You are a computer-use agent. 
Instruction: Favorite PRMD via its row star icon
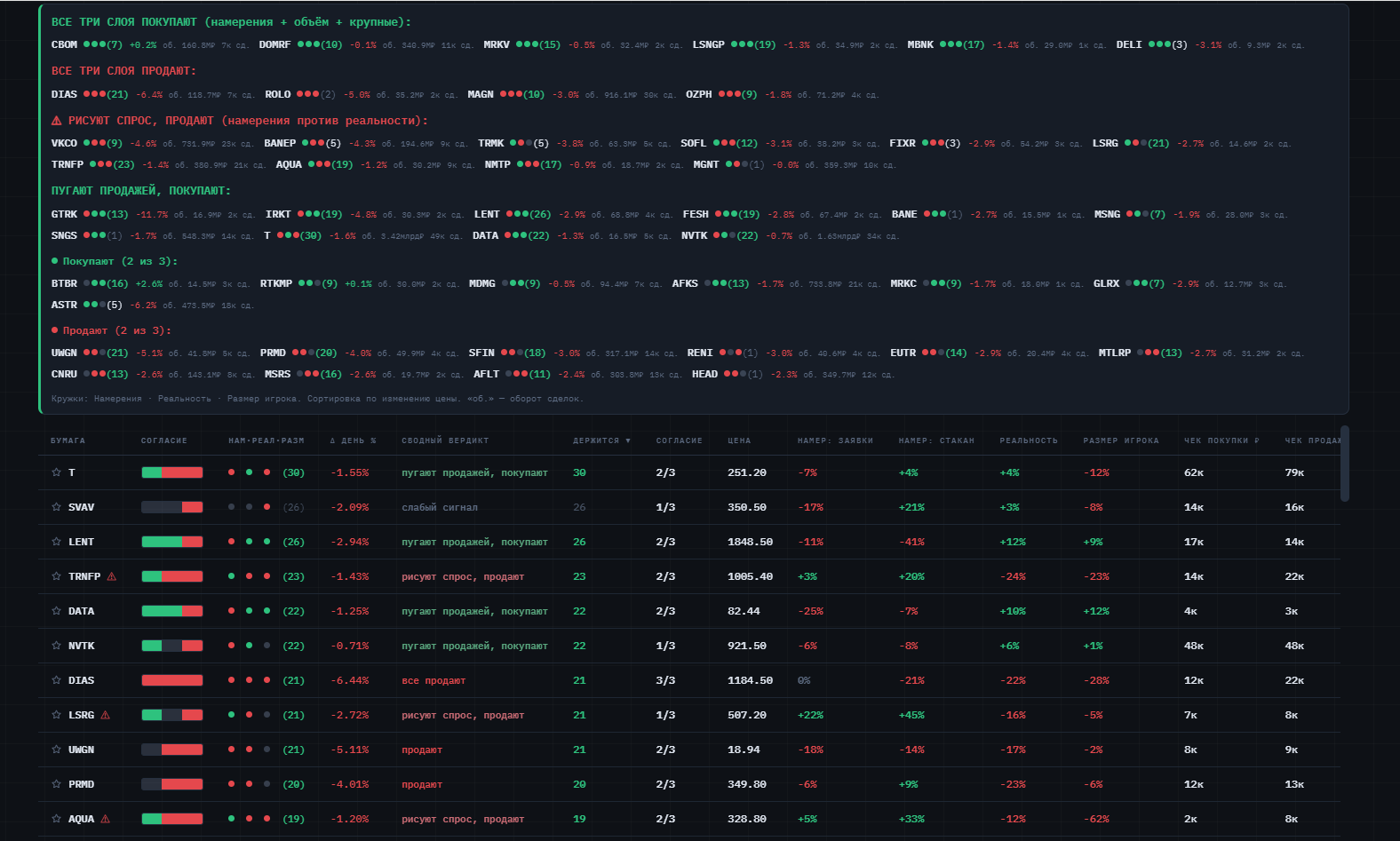pyautogui.click(x=56, y=784)
